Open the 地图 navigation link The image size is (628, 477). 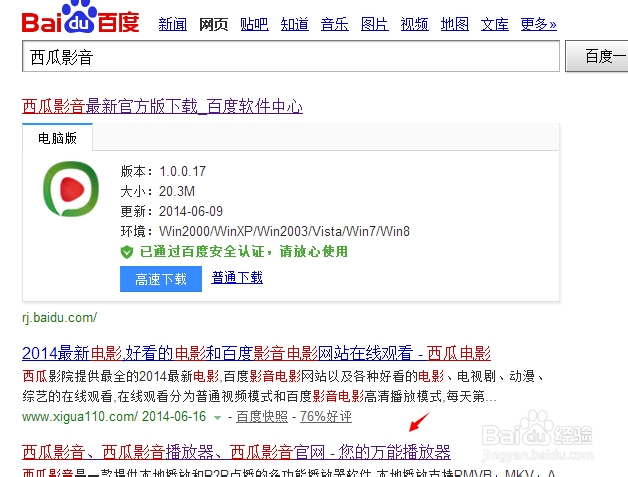pyautogui.click(x=455, y=24)
